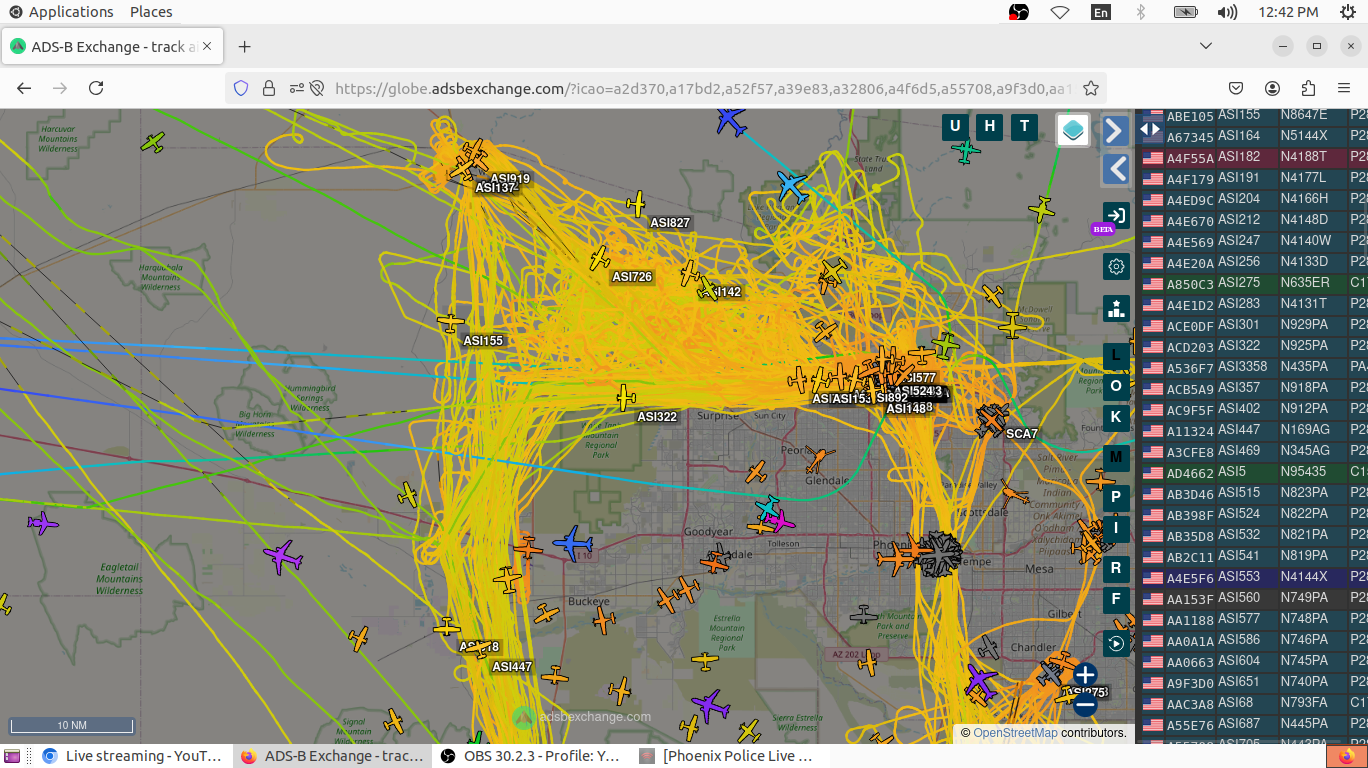Toggle the F follow button
The height and width of the screenshot is (768, 1368).
(1116, 601)
